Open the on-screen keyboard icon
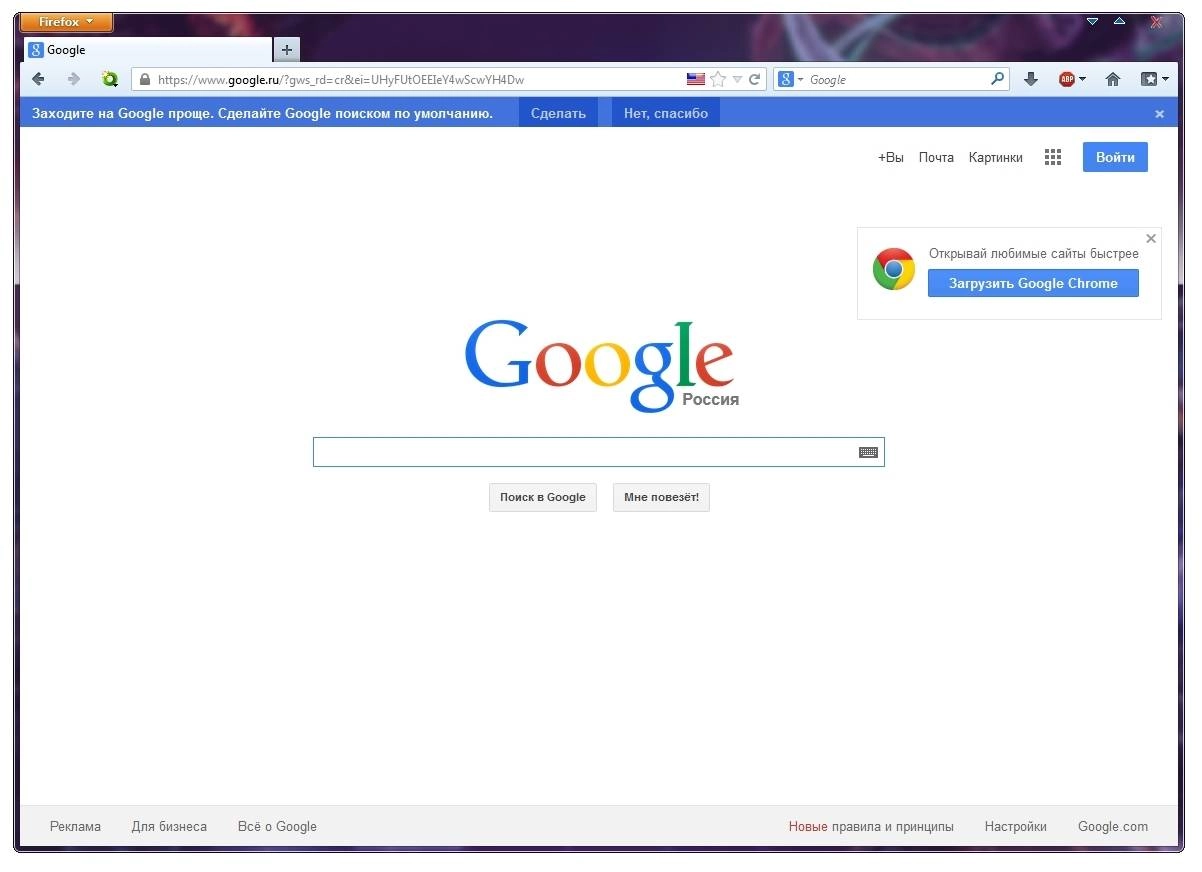The height and width of the screenshot is (872, 1202). (868, 453)
